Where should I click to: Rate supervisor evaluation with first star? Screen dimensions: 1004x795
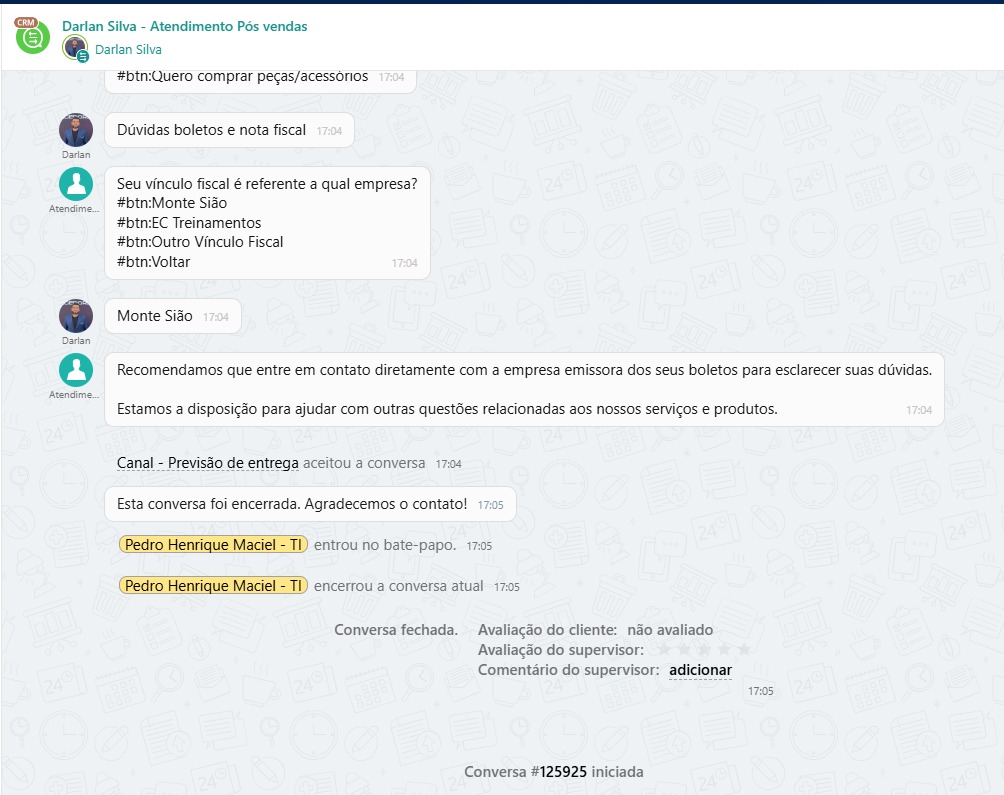pyautogui.click(x=665, y=650)
